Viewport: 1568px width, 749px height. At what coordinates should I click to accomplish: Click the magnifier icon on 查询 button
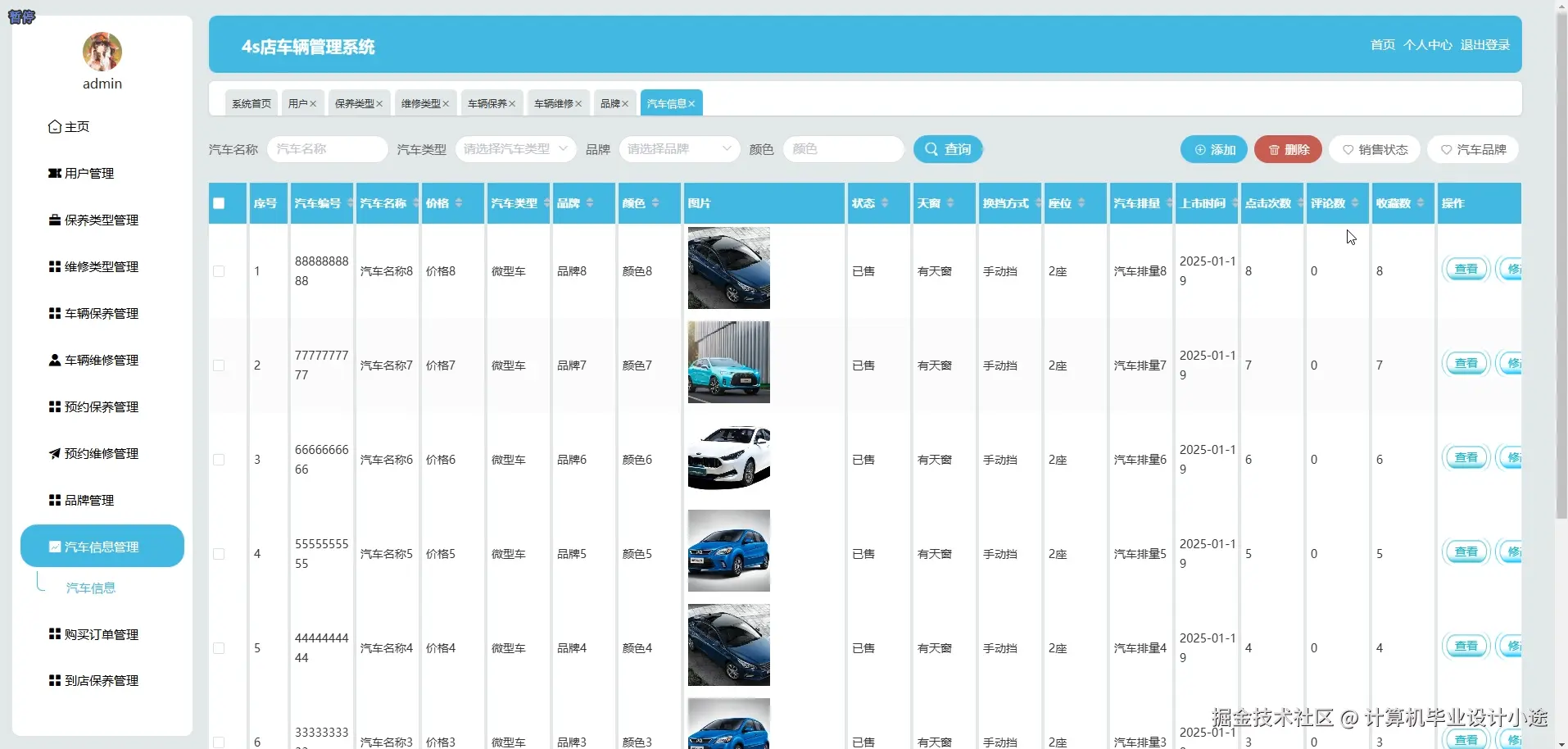pyautogui.click(x=931, y=149)
